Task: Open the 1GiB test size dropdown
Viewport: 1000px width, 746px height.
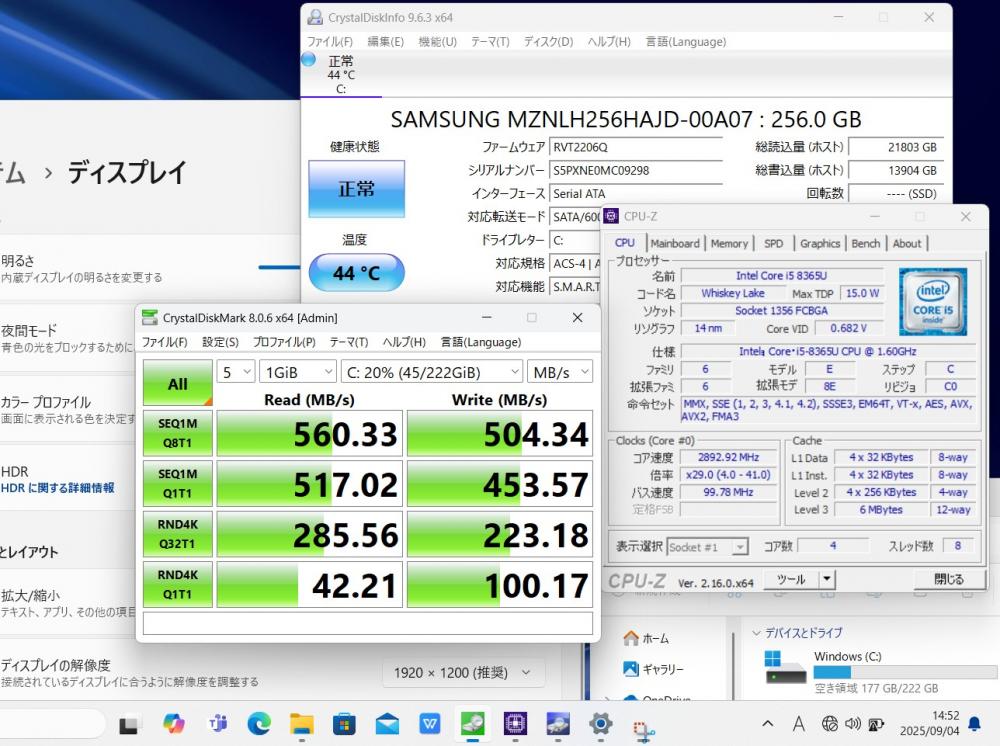Action: click(298, 372)
